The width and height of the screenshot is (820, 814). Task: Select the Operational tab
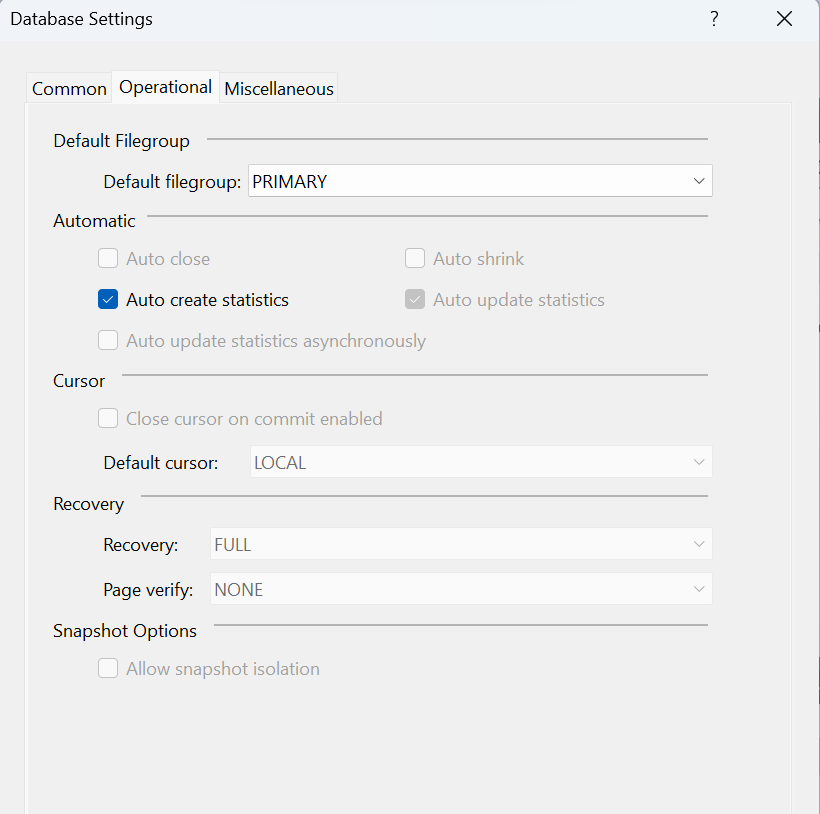[x=164, y=87]
